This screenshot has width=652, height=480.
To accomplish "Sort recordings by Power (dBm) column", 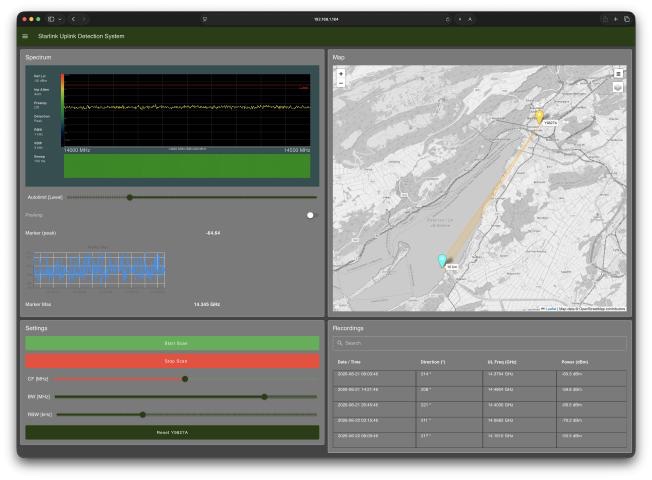I will (575, 362).
